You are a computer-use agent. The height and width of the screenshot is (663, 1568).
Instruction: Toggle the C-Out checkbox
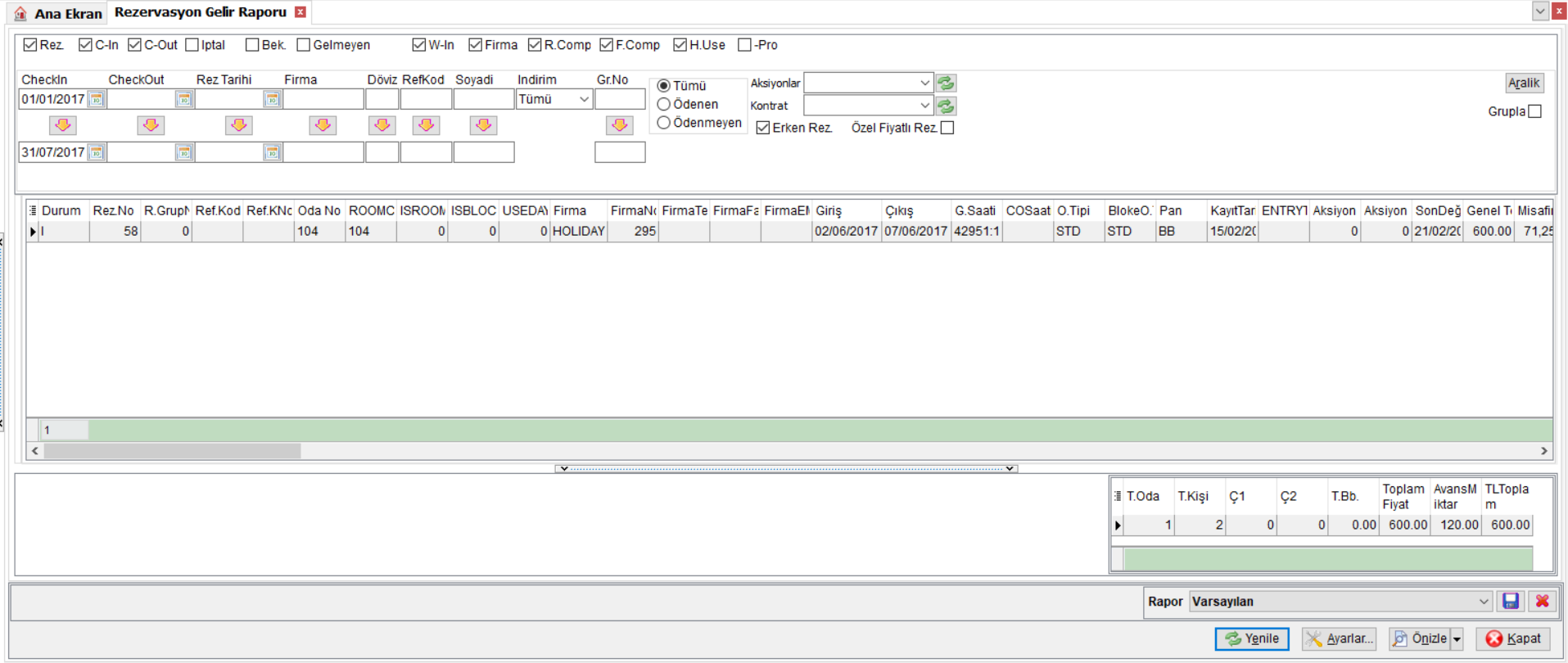135,45
